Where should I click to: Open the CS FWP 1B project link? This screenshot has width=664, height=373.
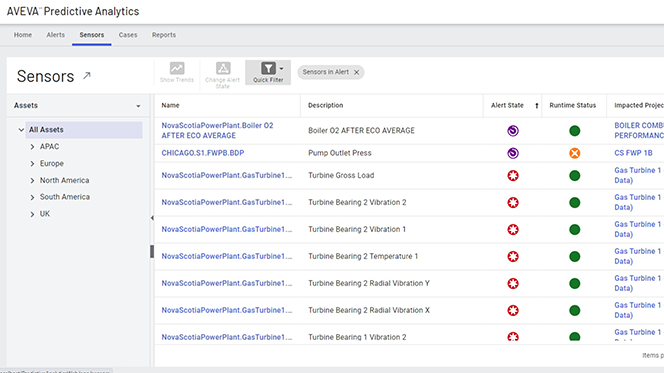coord(633,153)
